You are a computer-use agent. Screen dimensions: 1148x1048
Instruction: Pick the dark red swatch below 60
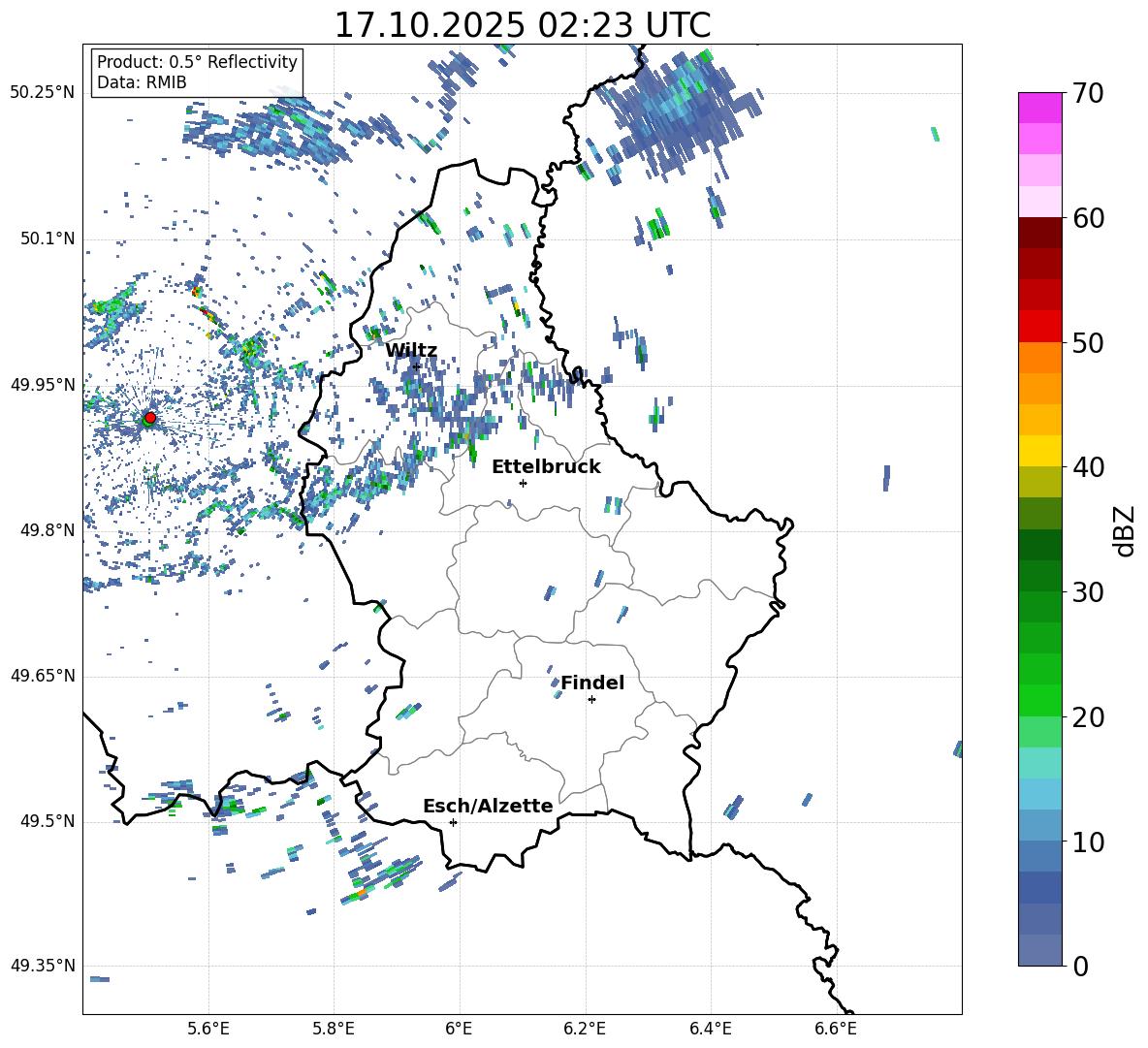pyautogui.click(x=1039, y=233)
